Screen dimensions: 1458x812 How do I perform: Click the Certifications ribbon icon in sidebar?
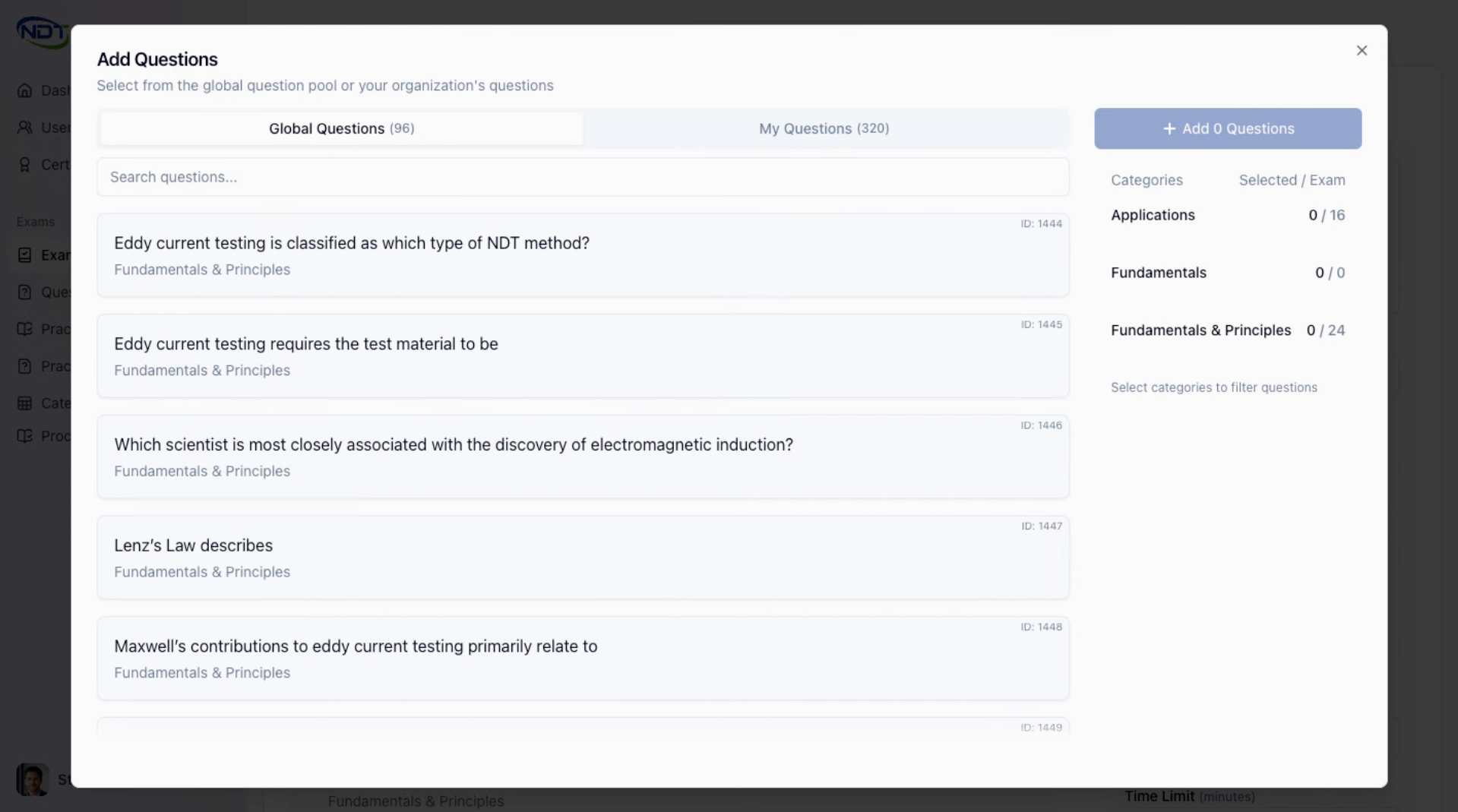(25, 165)
